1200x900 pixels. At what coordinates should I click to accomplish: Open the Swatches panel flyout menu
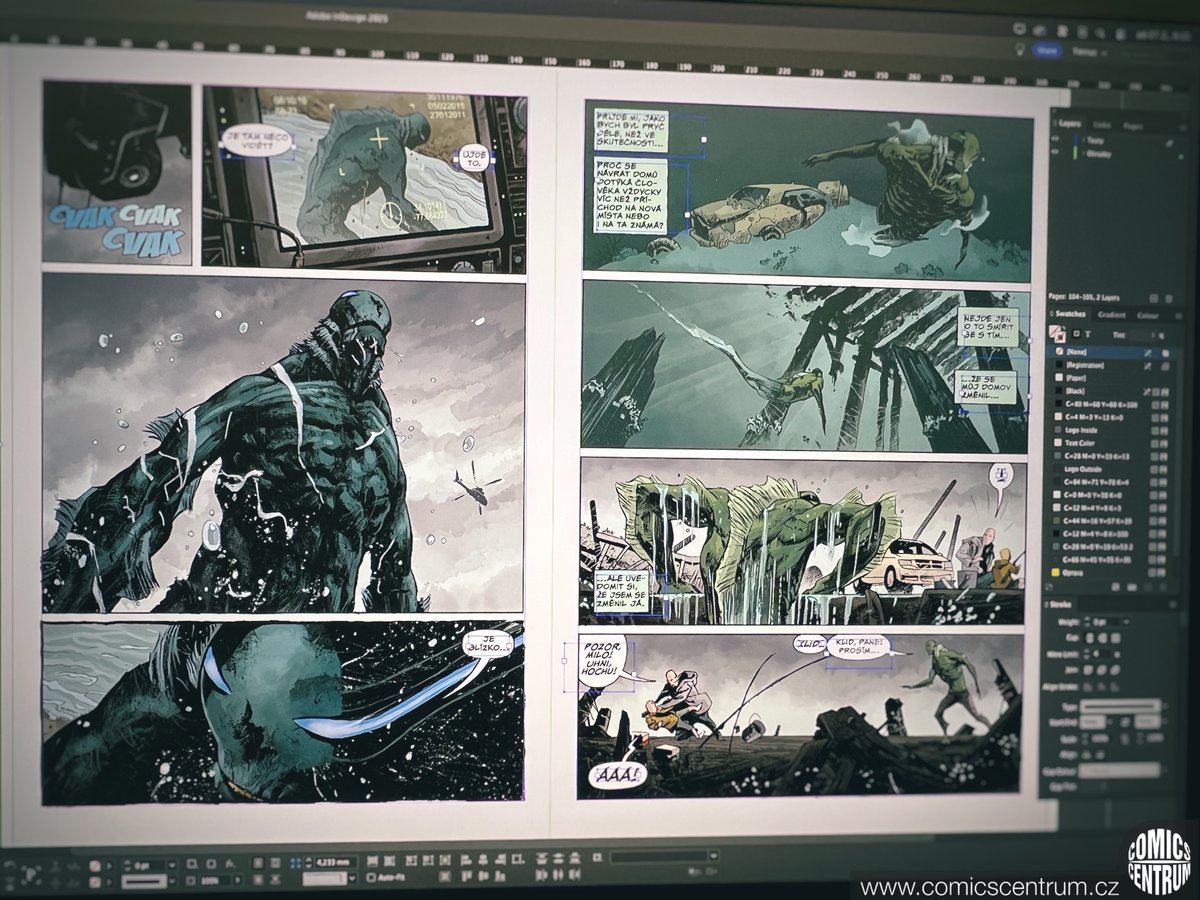[x=1178, y=315]
